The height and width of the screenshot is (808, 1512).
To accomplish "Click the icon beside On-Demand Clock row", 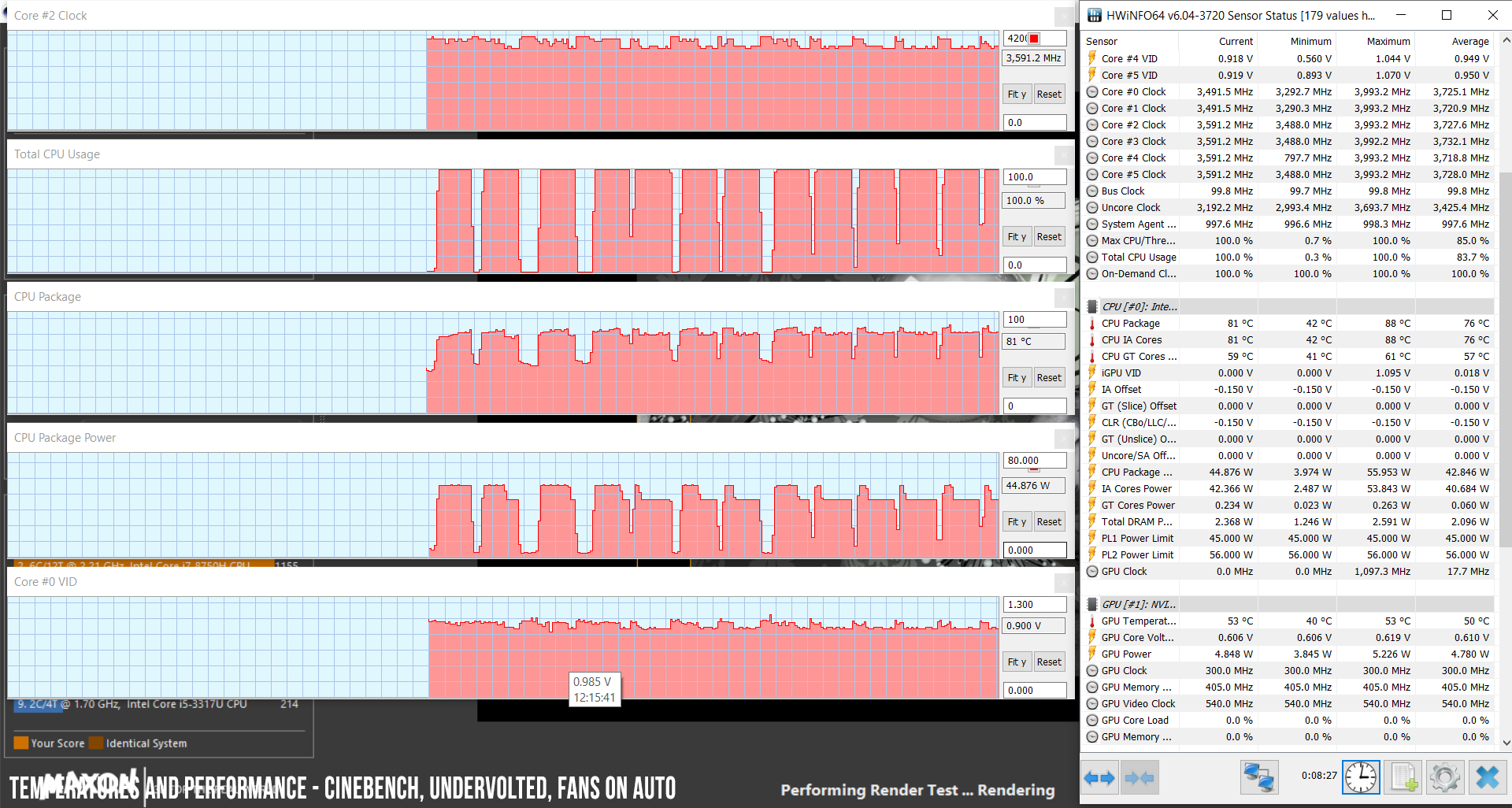I will click(1092, 274).
